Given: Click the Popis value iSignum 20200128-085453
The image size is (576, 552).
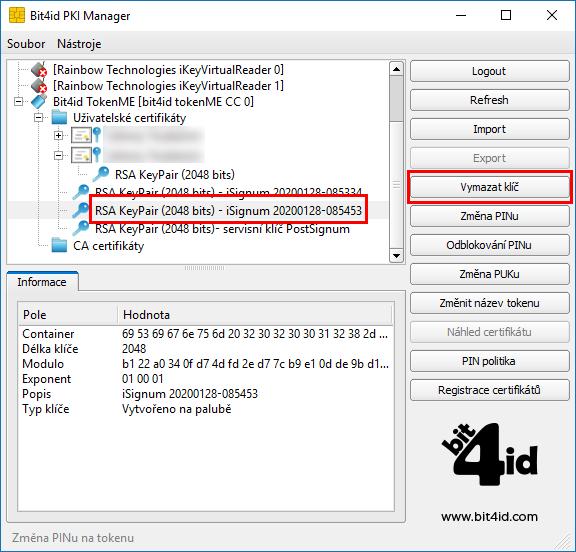Looking at the screenshot, I should pos(190,394).
